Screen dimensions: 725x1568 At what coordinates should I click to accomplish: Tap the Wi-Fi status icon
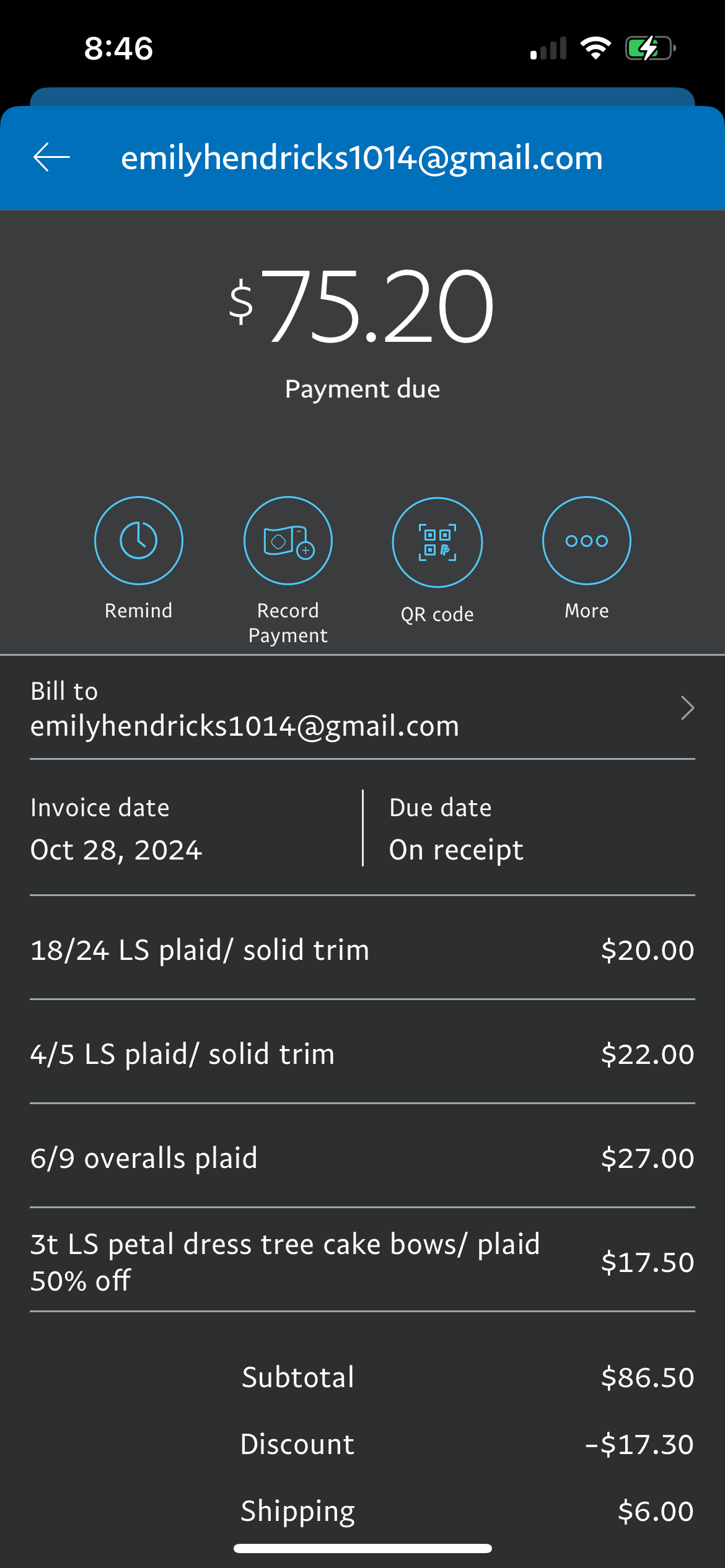(x=595, y=48)
